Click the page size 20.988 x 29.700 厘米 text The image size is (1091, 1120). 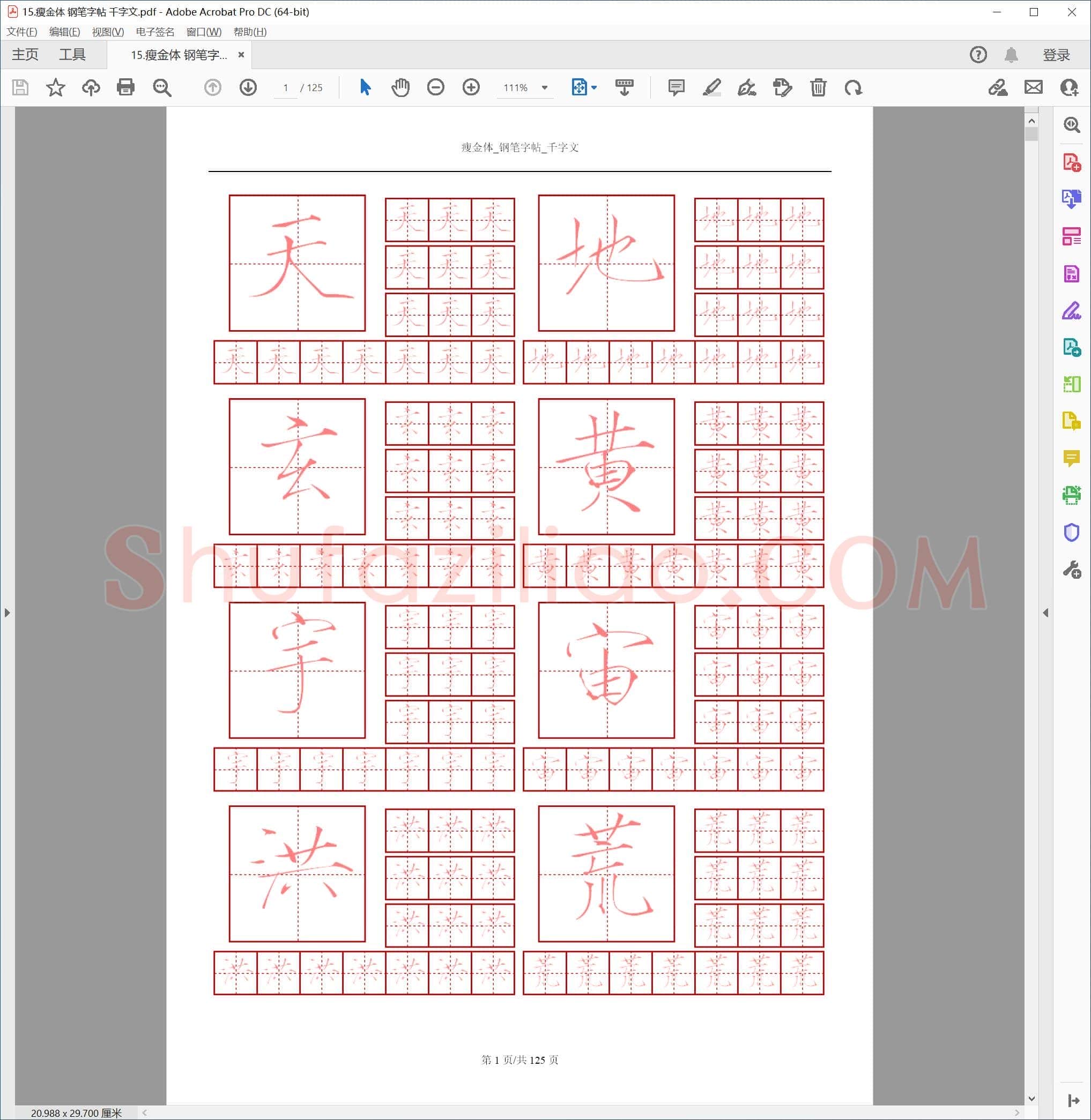(x=76, y=1113)
